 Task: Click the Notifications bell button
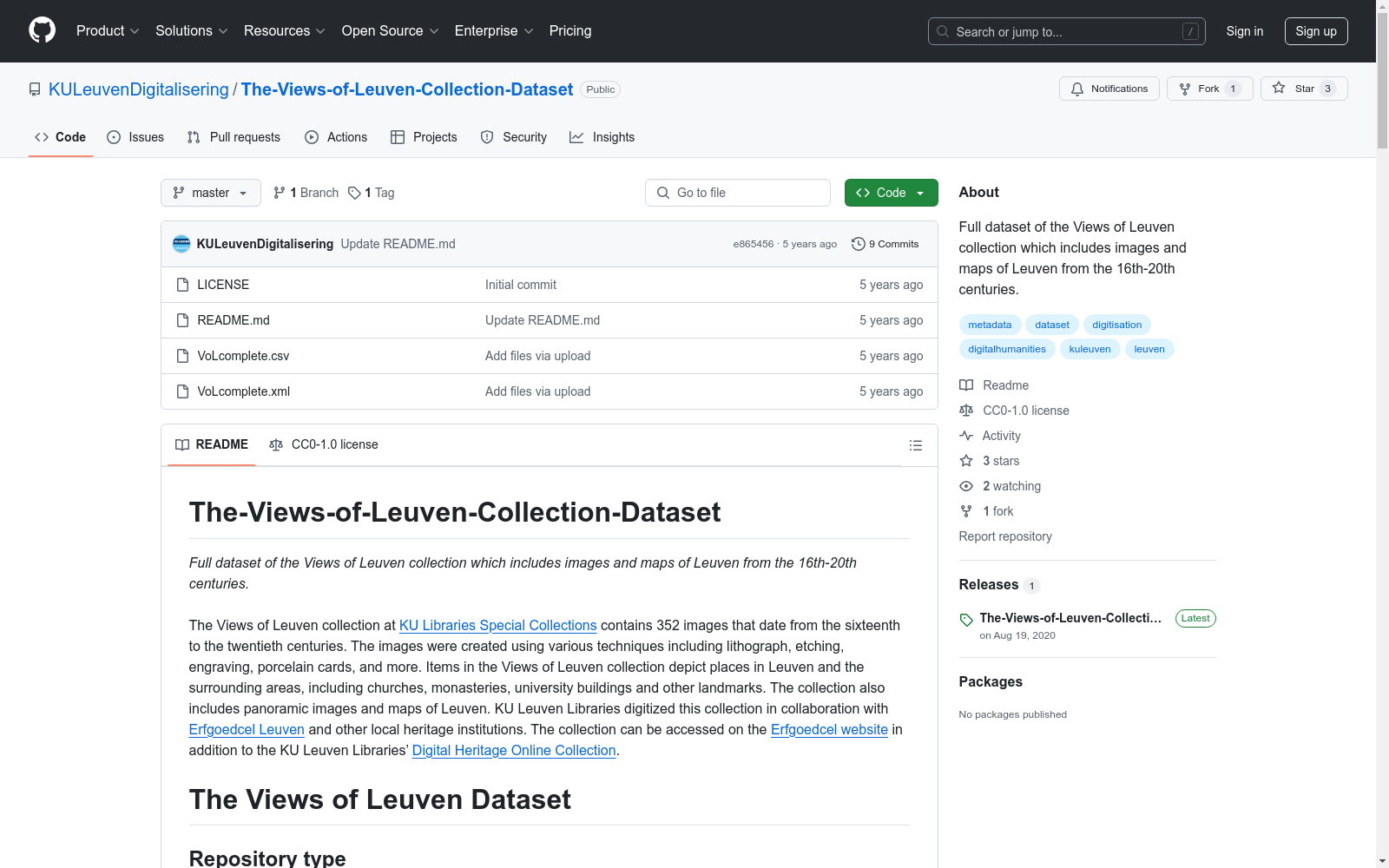(1109, 89)
